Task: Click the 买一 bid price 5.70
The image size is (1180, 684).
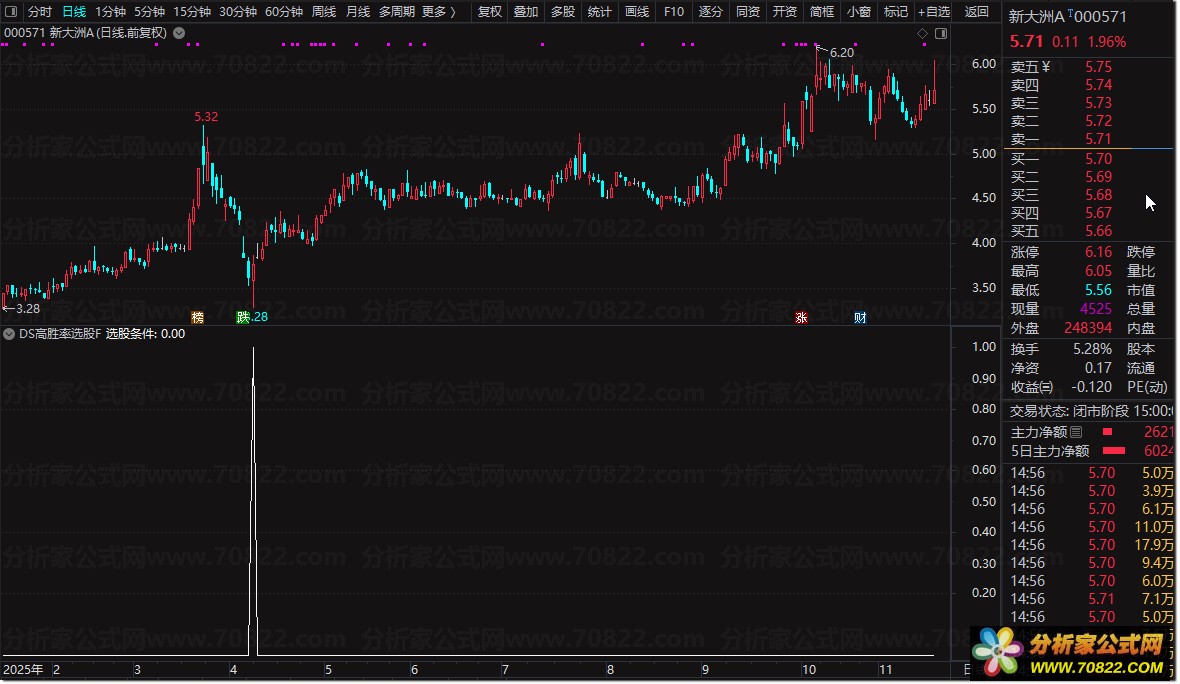Action: [x=1098, y=159]
